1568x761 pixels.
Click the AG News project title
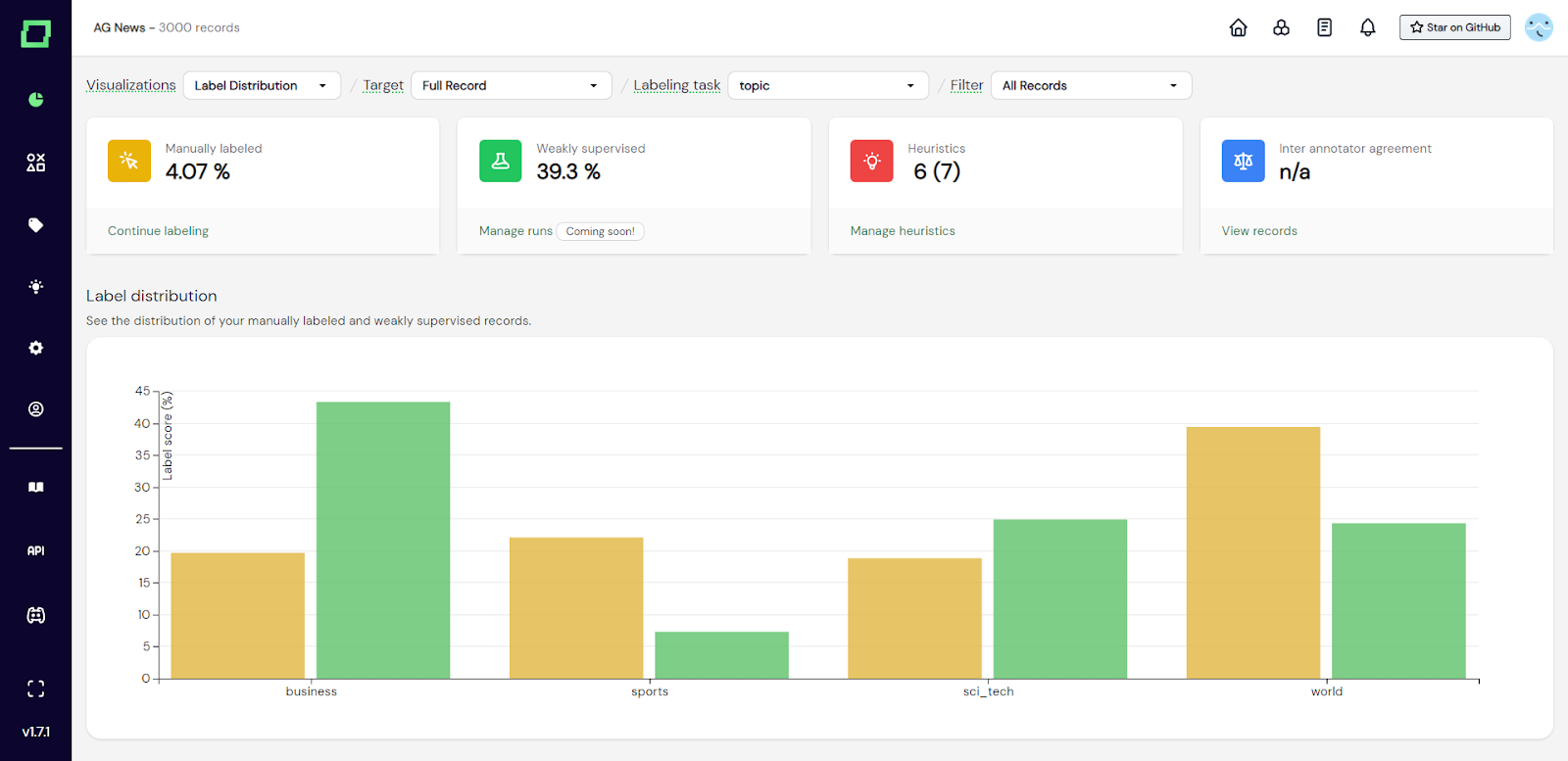click(x=120, y=27)
